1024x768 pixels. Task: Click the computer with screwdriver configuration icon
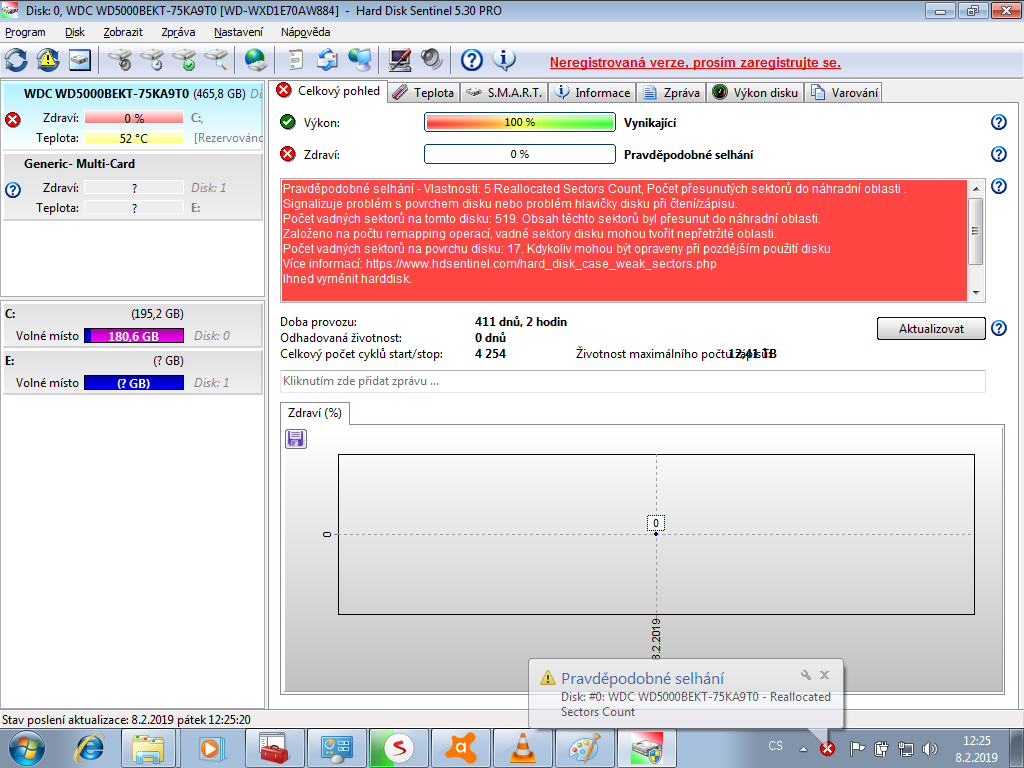pos(400,60)
